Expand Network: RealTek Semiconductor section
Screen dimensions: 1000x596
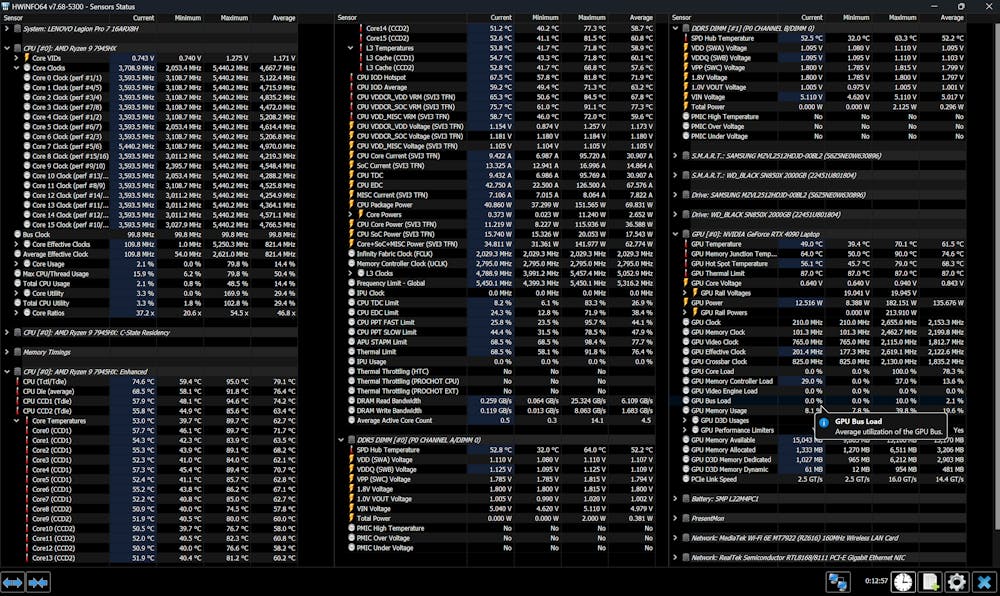click(x=675, y=558)
